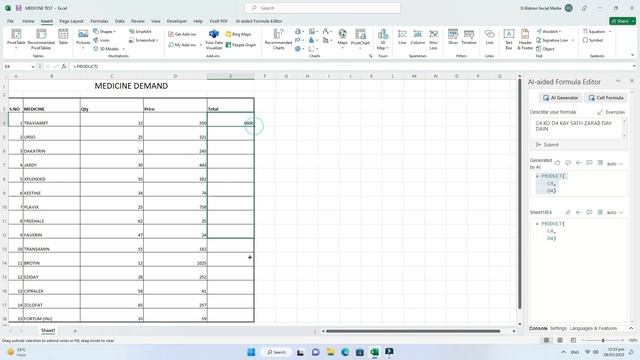640x360 pixels.
Task: Click the Share button
Action: 622,21
